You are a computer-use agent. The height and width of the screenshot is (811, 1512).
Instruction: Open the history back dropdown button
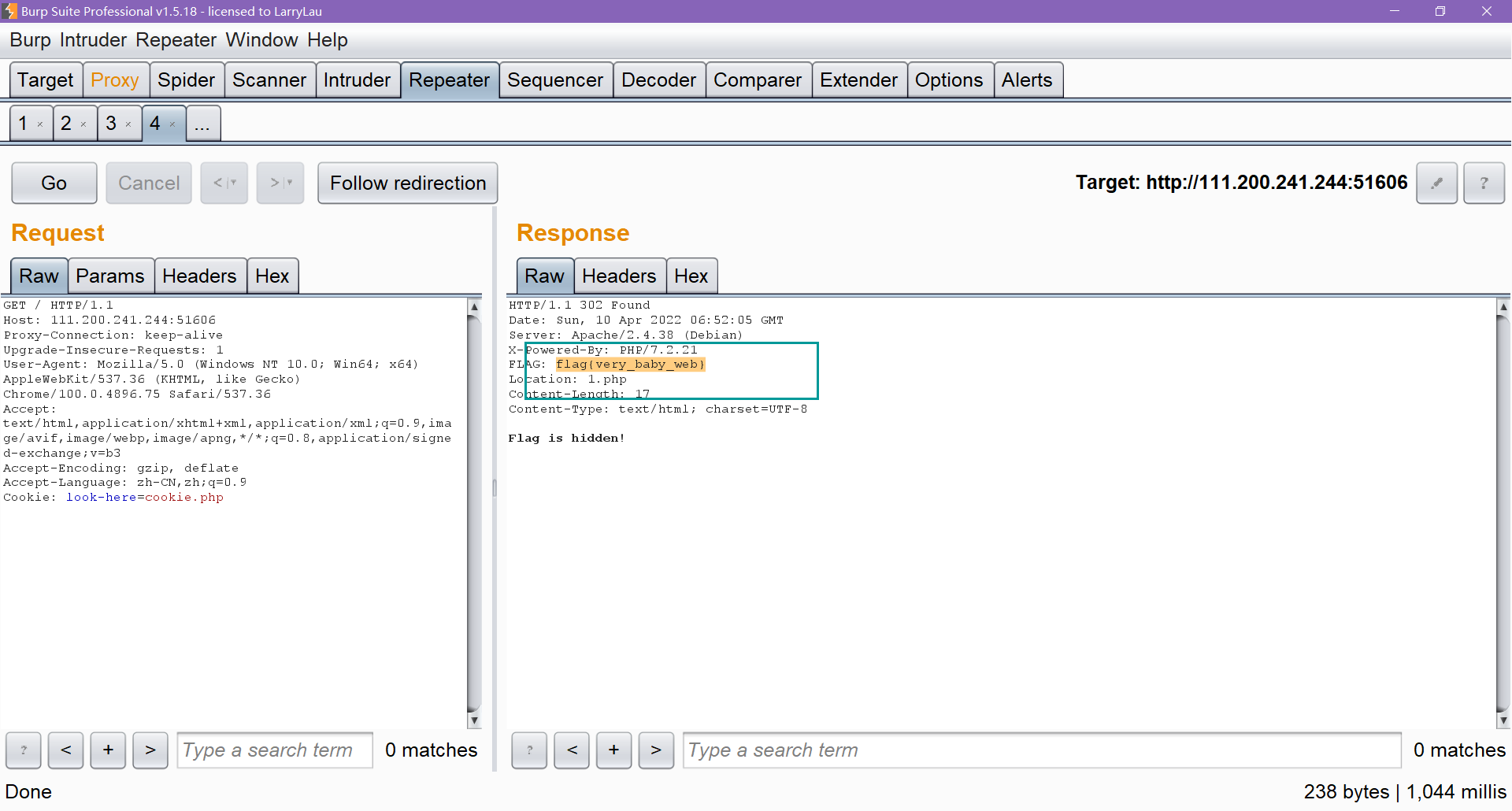tap(224, 183)
